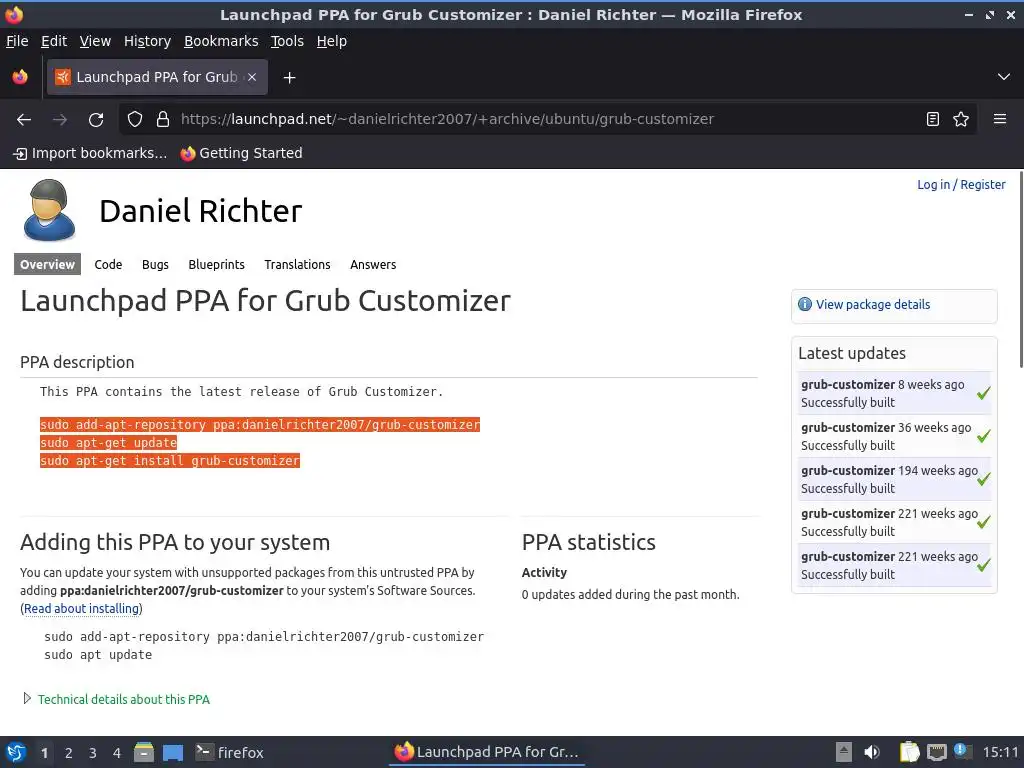This screenshot has width=1024, height=768.
Task: Click the sudo apt update command text
Action: [x=98, y=655]
